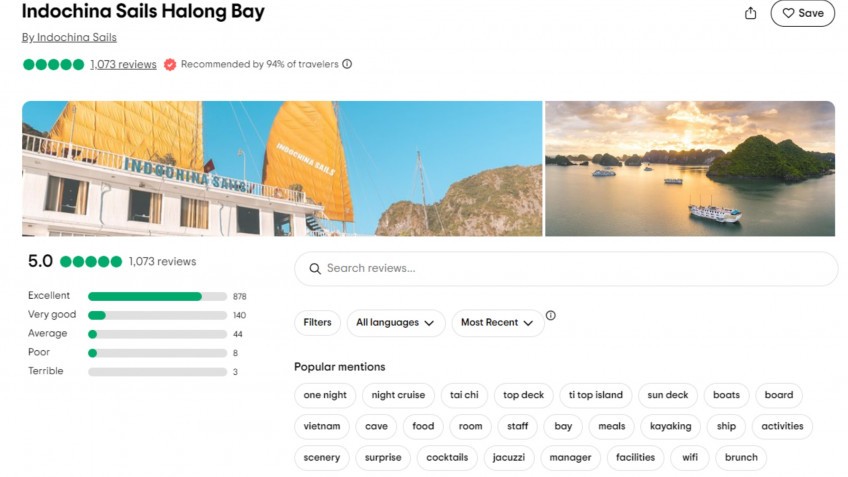The height and width of the screenshot is (477, 848).
Task: Choose the 'kayaking' popular mention tag
Action: [x=670, y=426]
